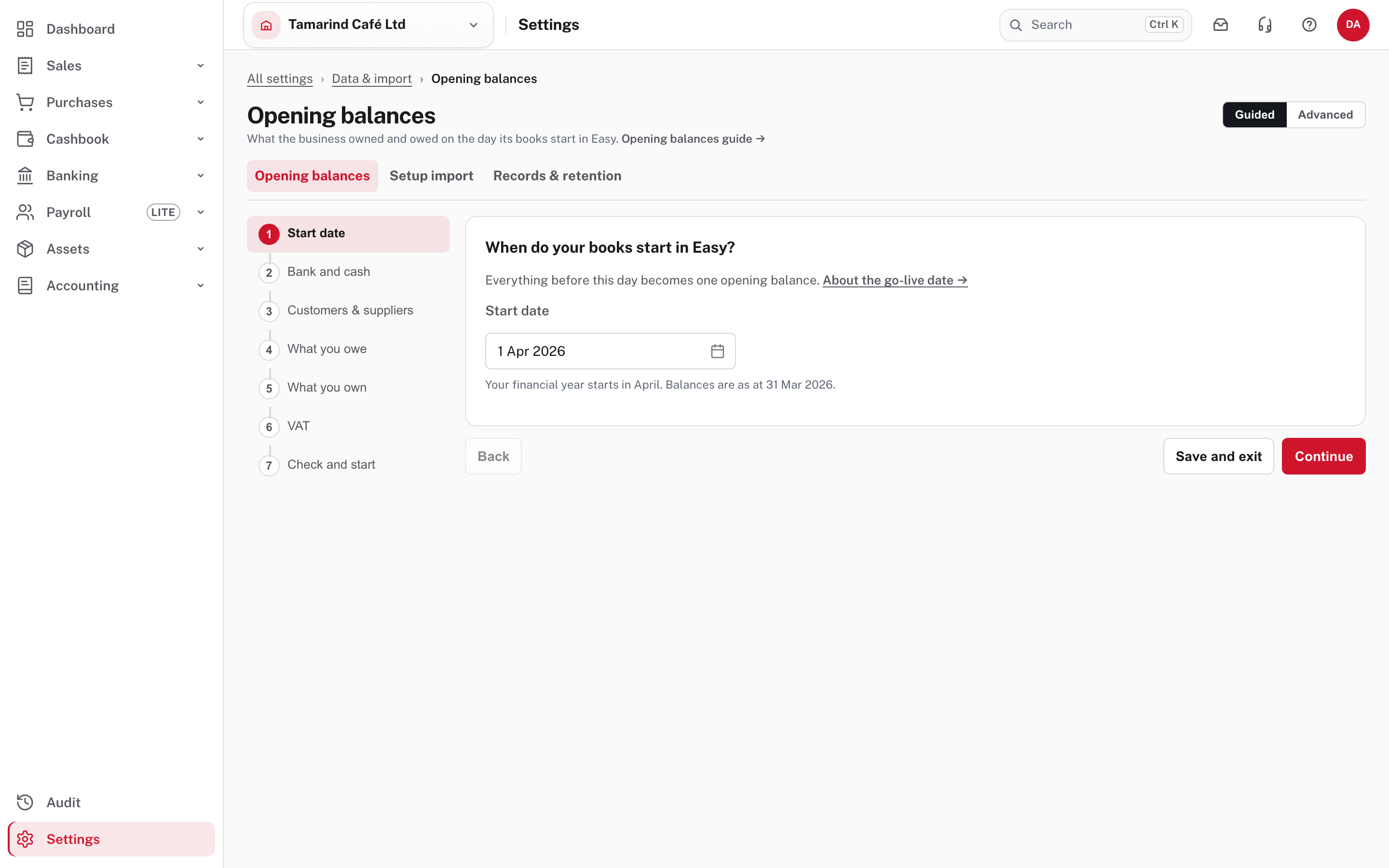
Task: Click the Continue button
Action: [1323, 456]
